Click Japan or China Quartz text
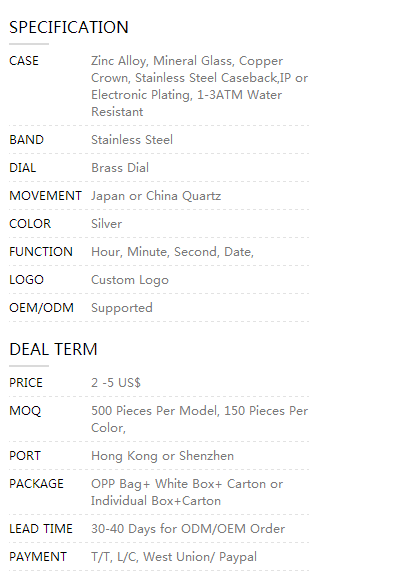 [156, 196]
